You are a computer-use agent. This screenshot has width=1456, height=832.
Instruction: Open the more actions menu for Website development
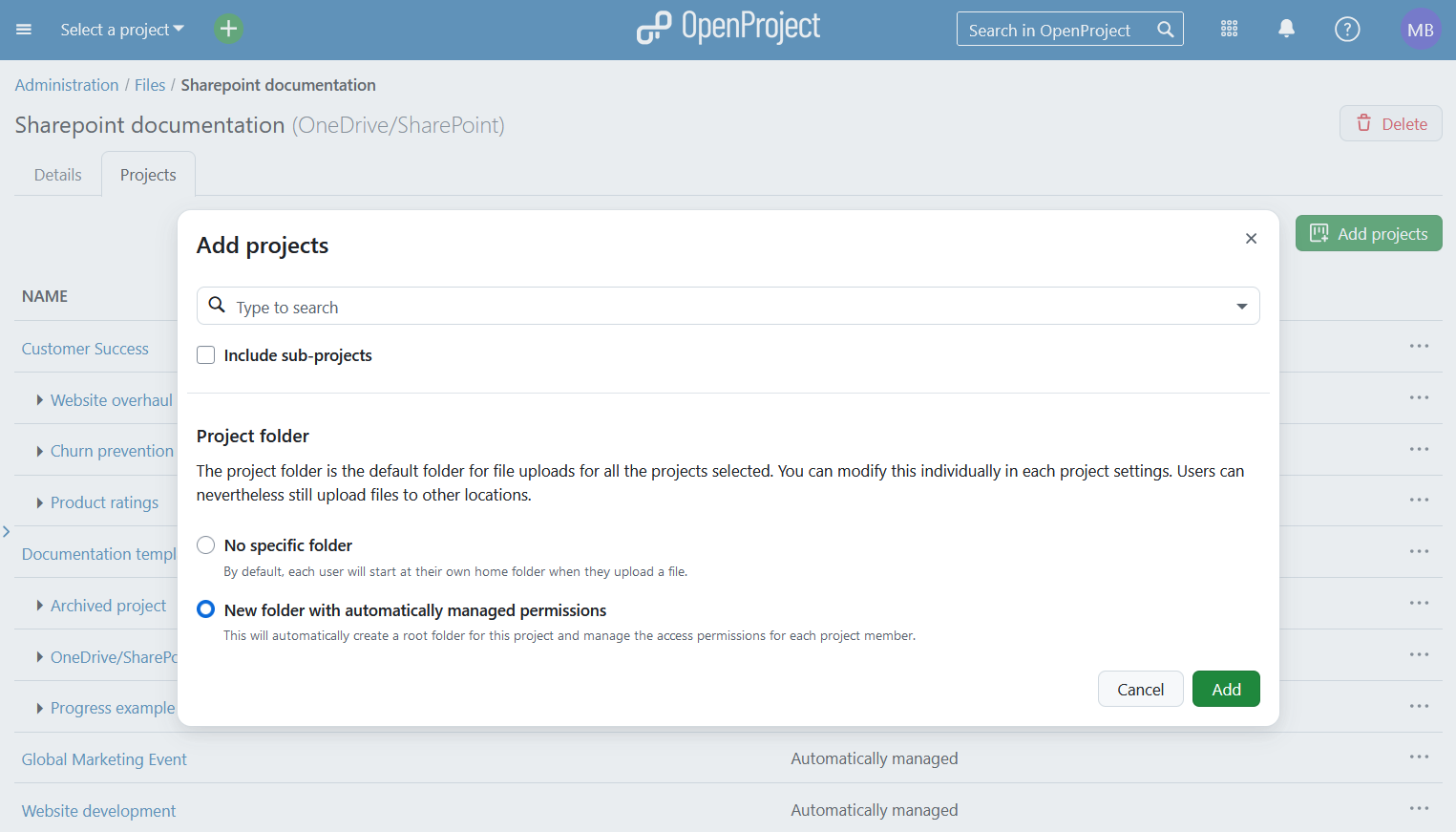(x=1419, y=809)
